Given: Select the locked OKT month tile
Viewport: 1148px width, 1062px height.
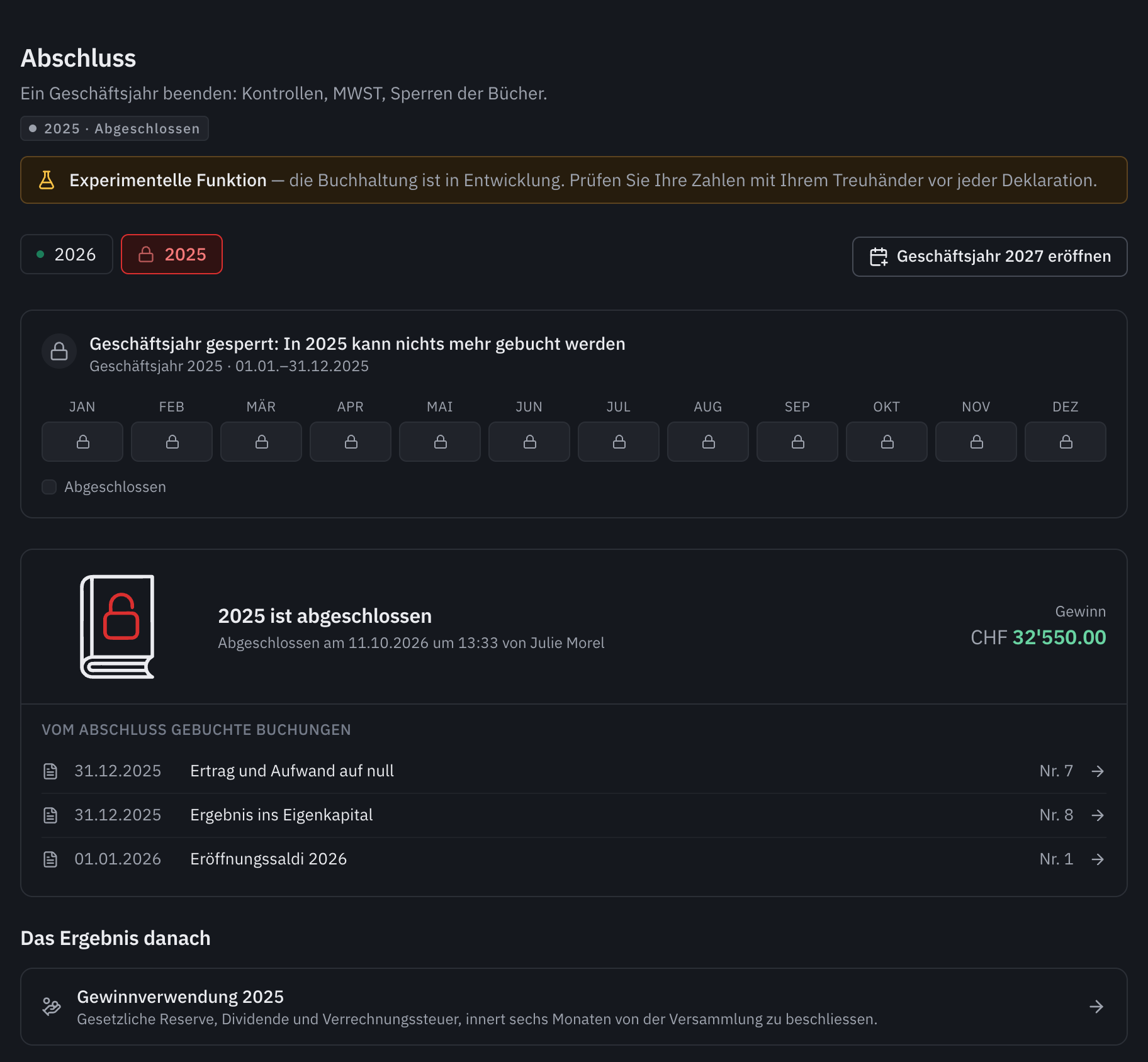Looking at the screenshot, I should [887, 442].
